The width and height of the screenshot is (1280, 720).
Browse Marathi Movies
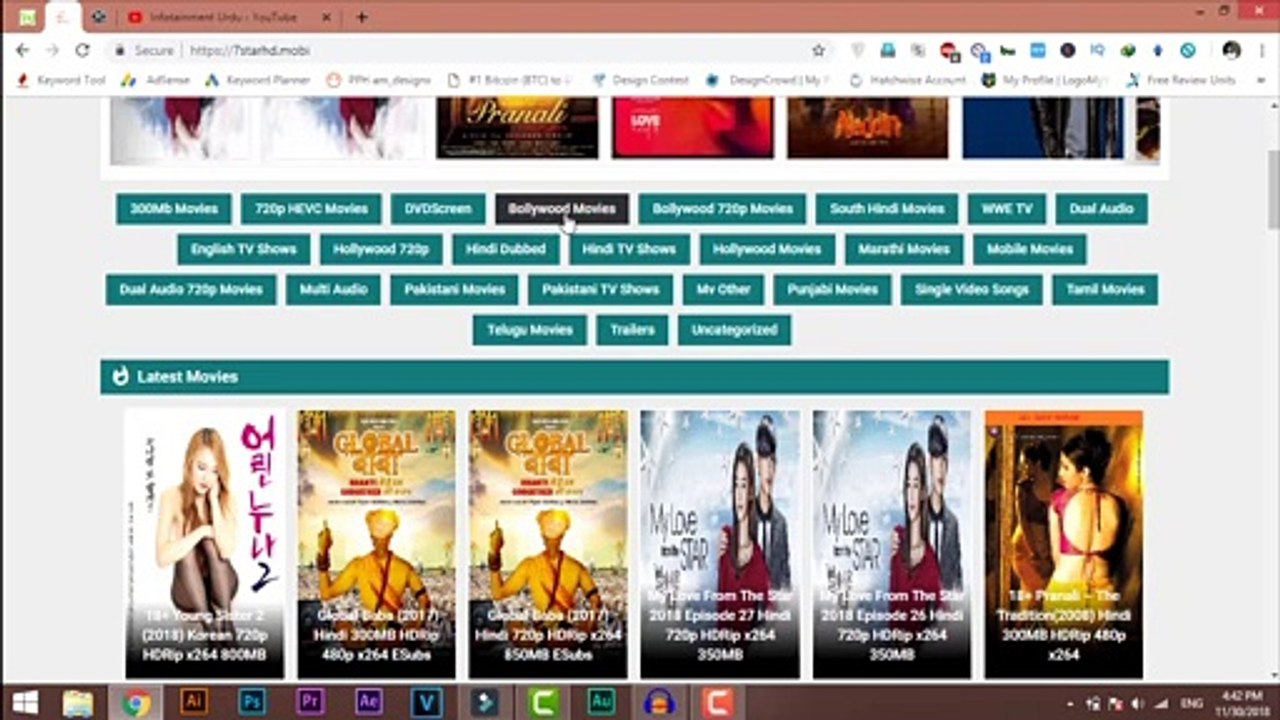[x=904, y=249]
